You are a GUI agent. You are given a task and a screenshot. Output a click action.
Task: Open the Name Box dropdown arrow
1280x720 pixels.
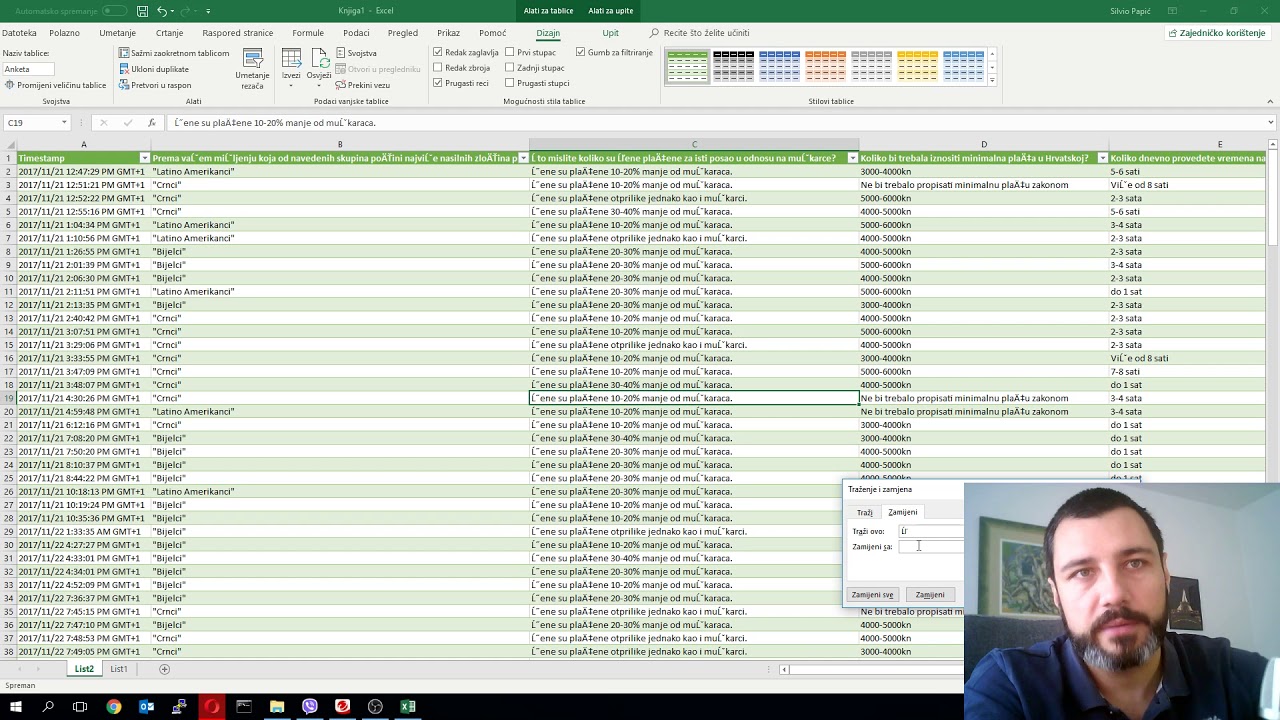(64, 122)
